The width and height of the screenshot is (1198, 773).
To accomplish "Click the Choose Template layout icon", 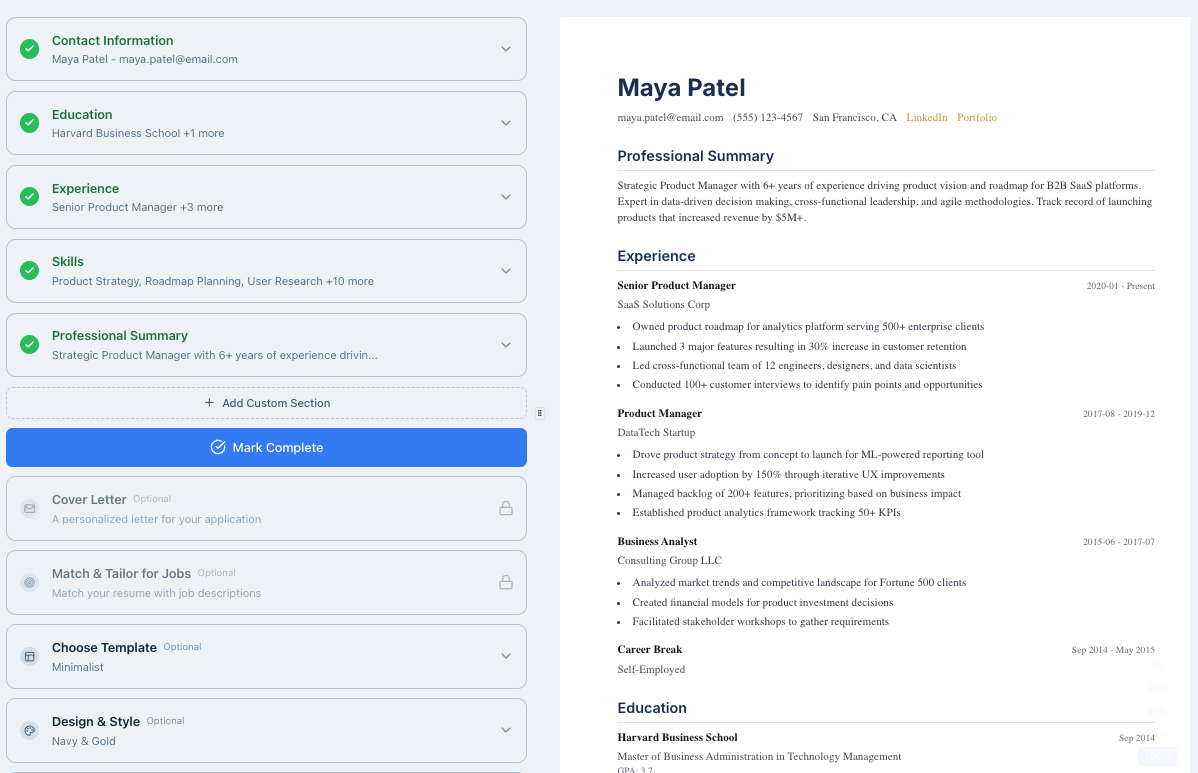I will (x=30, y=657).
